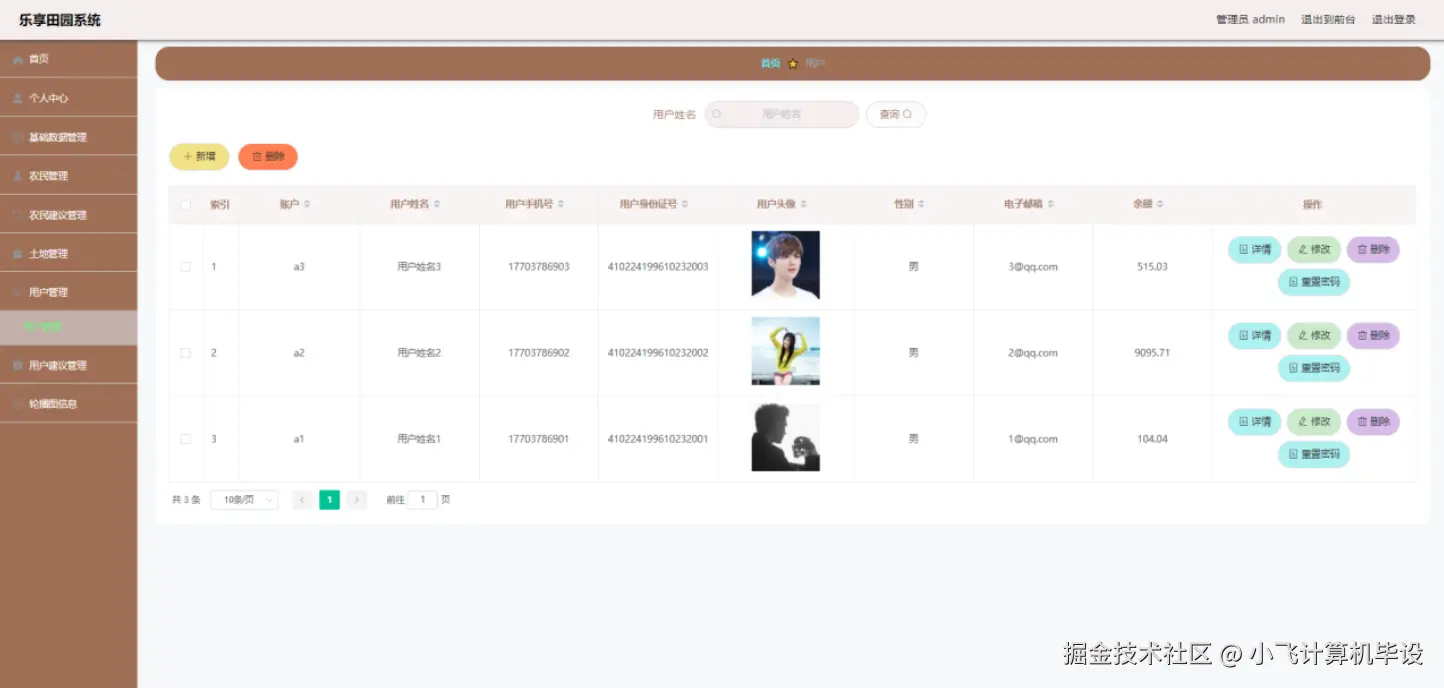Click the 个人中心 person icon
Viewport: 1444px width, 688px height.
point(18,99)
